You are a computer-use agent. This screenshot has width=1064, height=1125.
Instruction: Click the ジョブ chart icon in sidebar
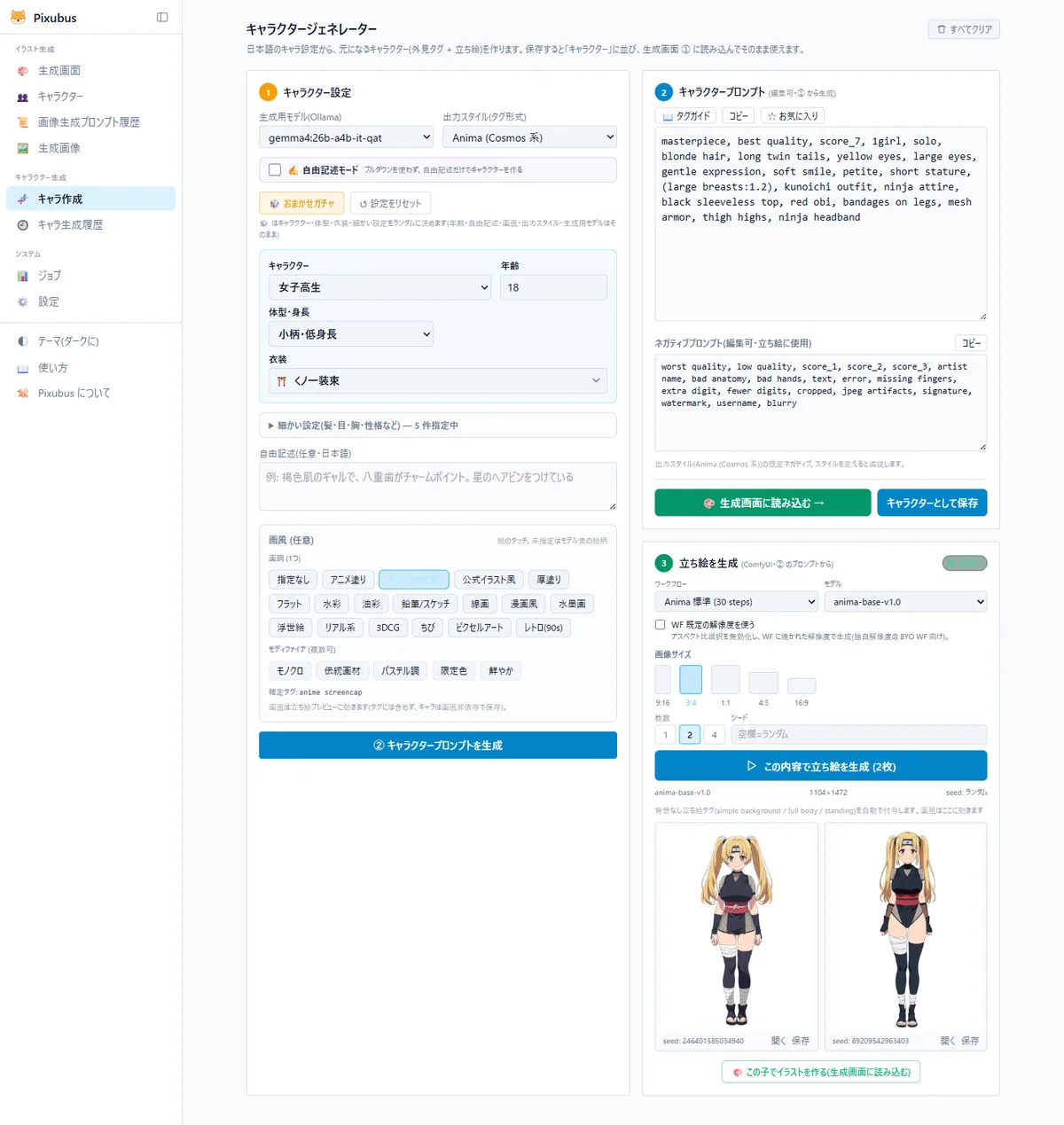[x=23, y=276]
